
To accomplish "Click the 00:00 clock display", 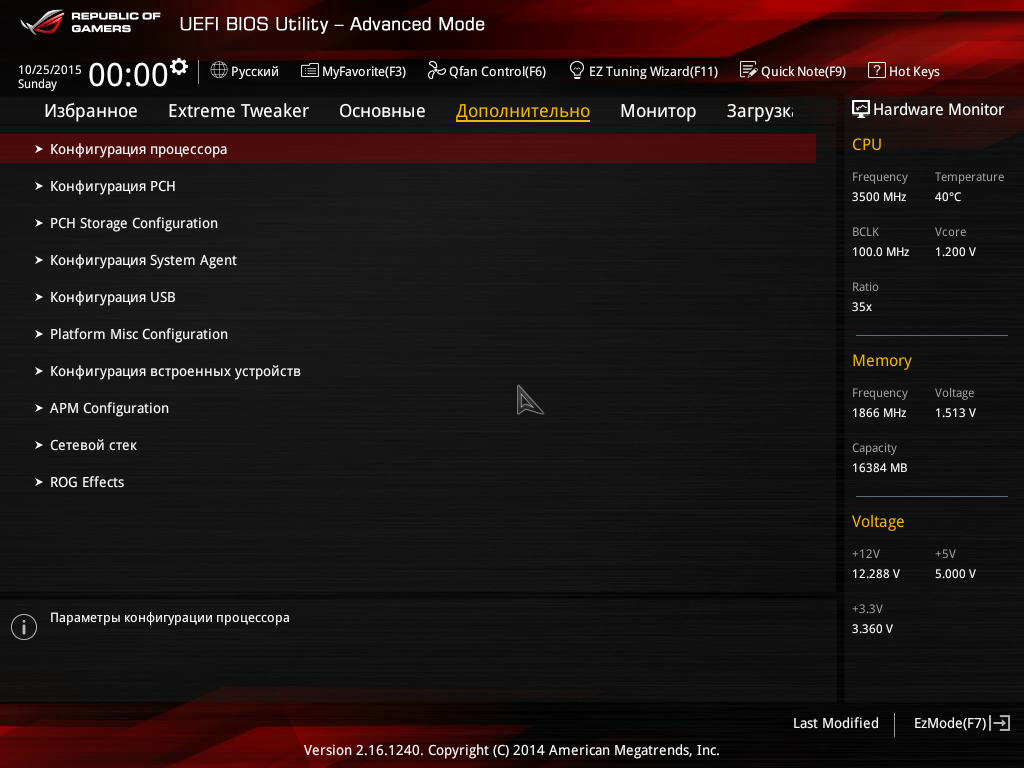I will (128, 74).
